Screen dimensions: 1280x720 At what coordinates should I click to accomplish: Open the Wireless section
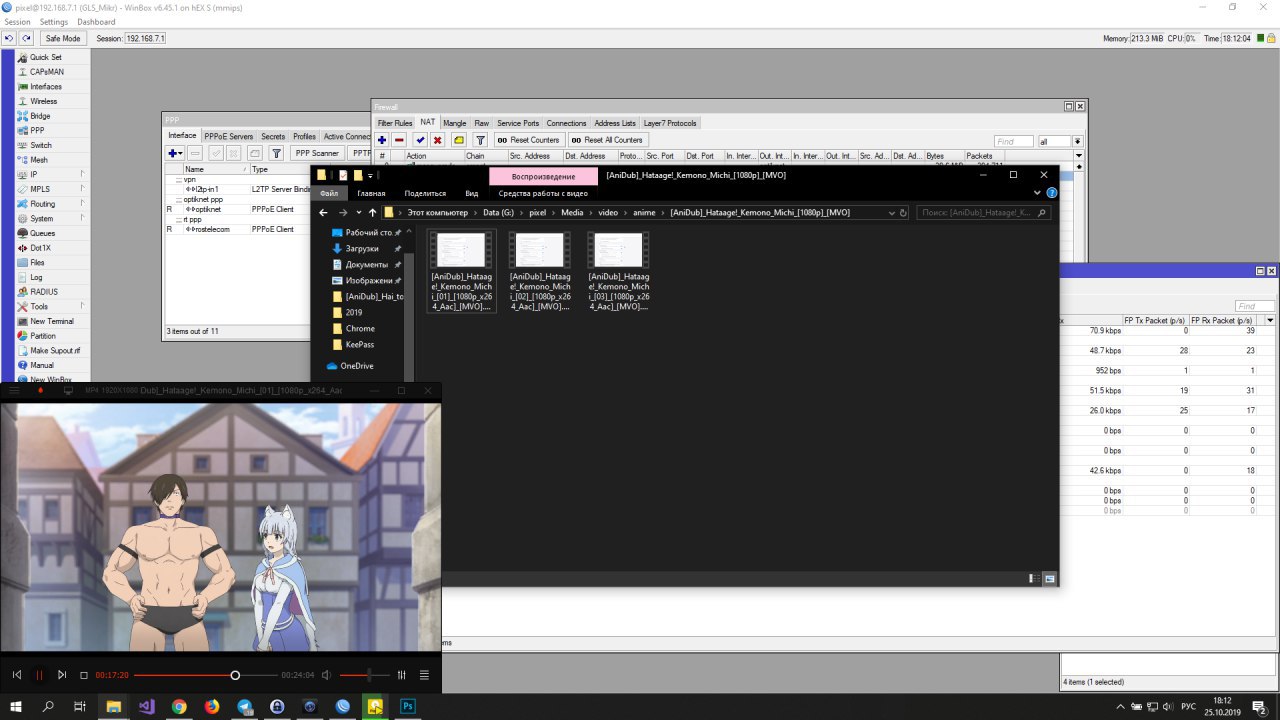(43, 101)
